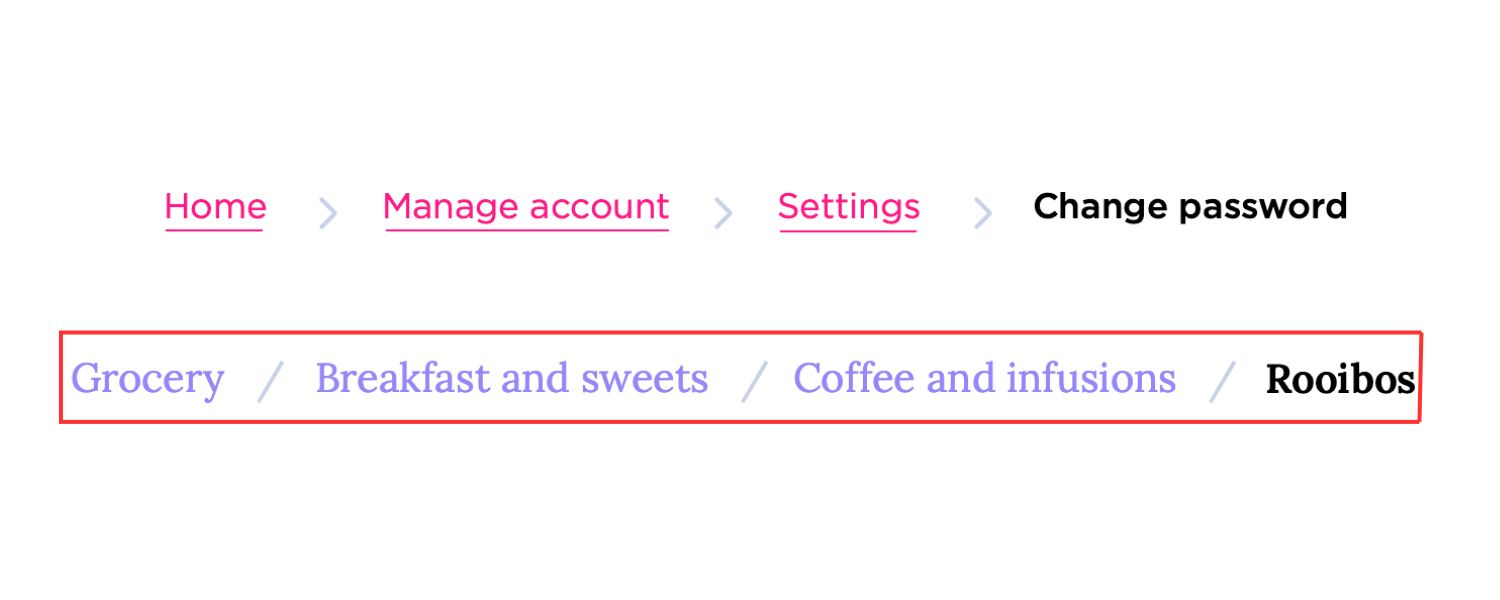Open the Home page
Screen dimensions: 1500x600
tap(214, 207)
